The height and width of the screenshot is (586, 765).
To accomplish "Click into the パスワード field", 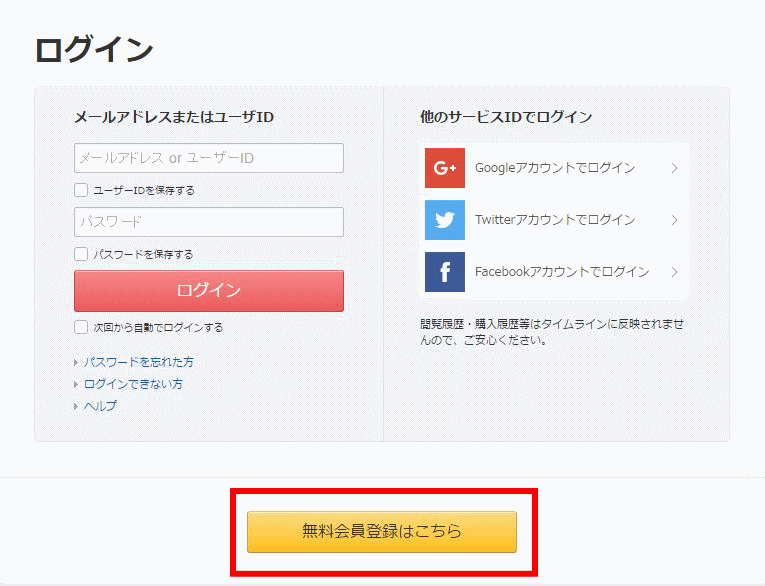I will tap(209, 222).
